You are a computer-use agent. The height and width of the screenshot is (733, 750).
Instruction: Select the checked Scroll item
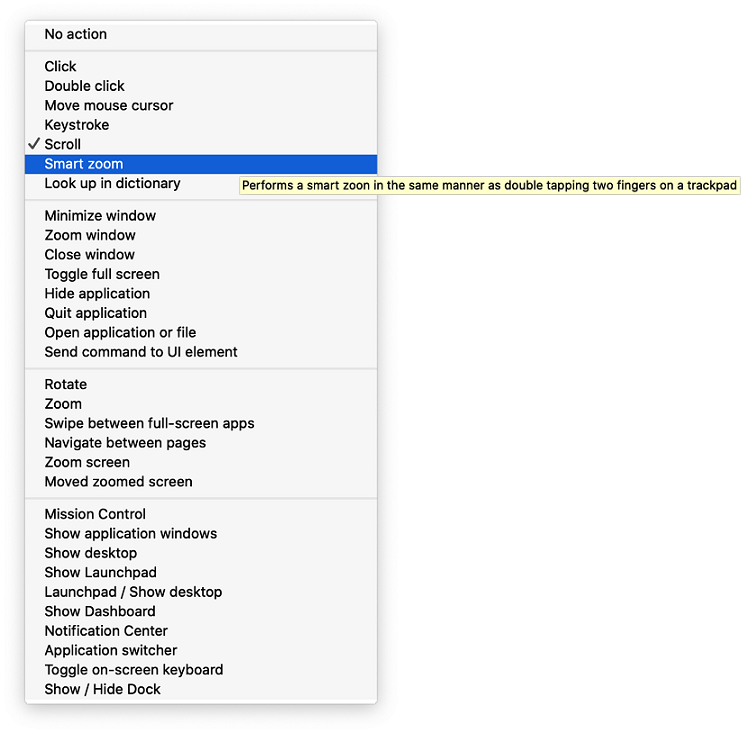(x=201, y=144)
